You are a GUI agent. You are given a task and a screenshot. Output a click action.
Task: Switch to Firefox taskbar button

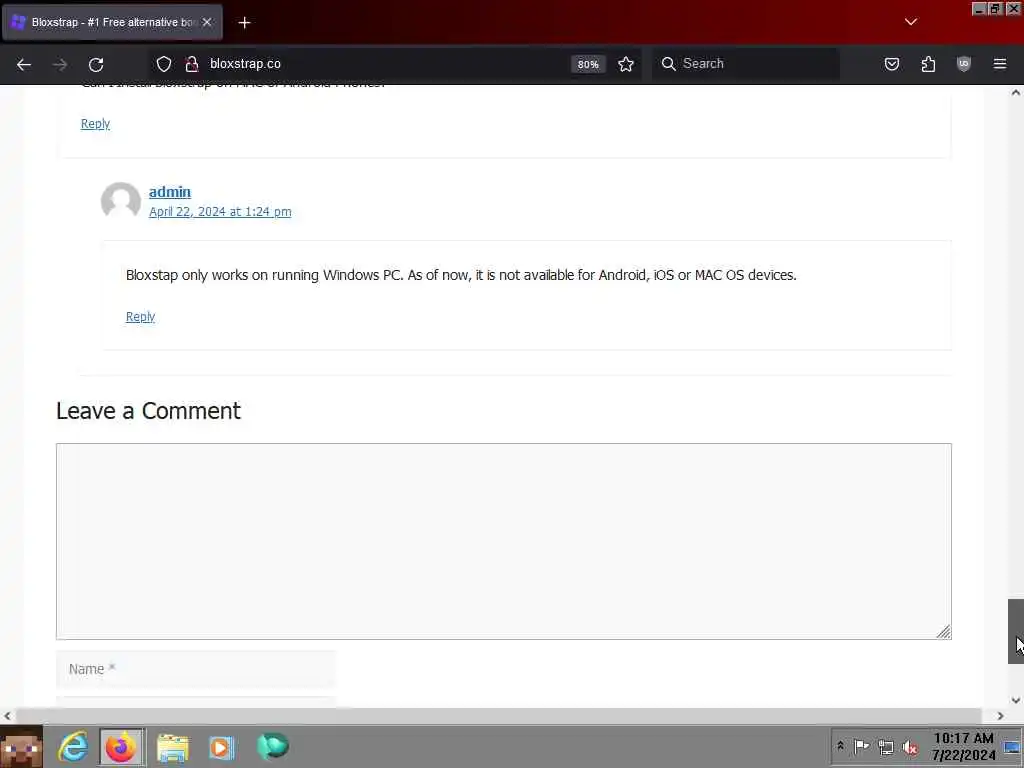[121, 747]
